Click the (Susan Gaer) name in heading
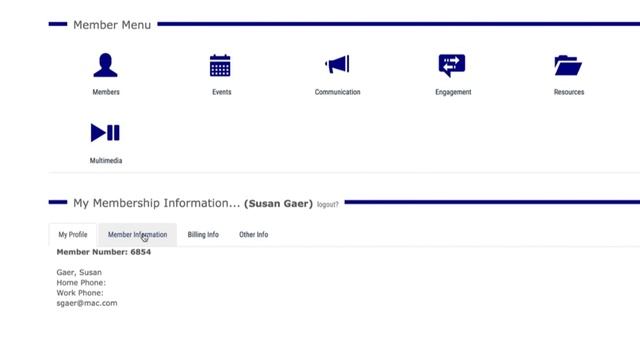The image size is (640, 360). [278, 203]
